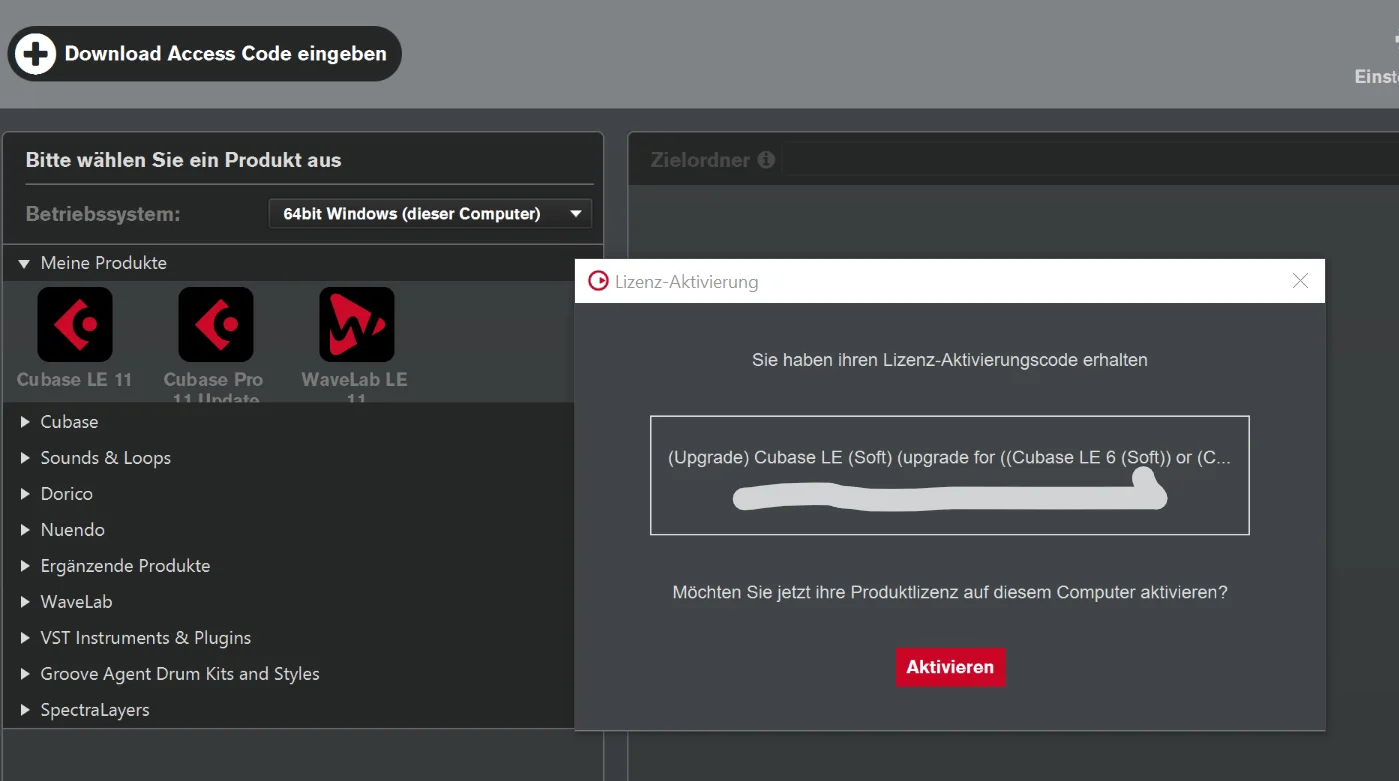
Task: Click the Zielordner path field
Action: (x=1090, y=160)
